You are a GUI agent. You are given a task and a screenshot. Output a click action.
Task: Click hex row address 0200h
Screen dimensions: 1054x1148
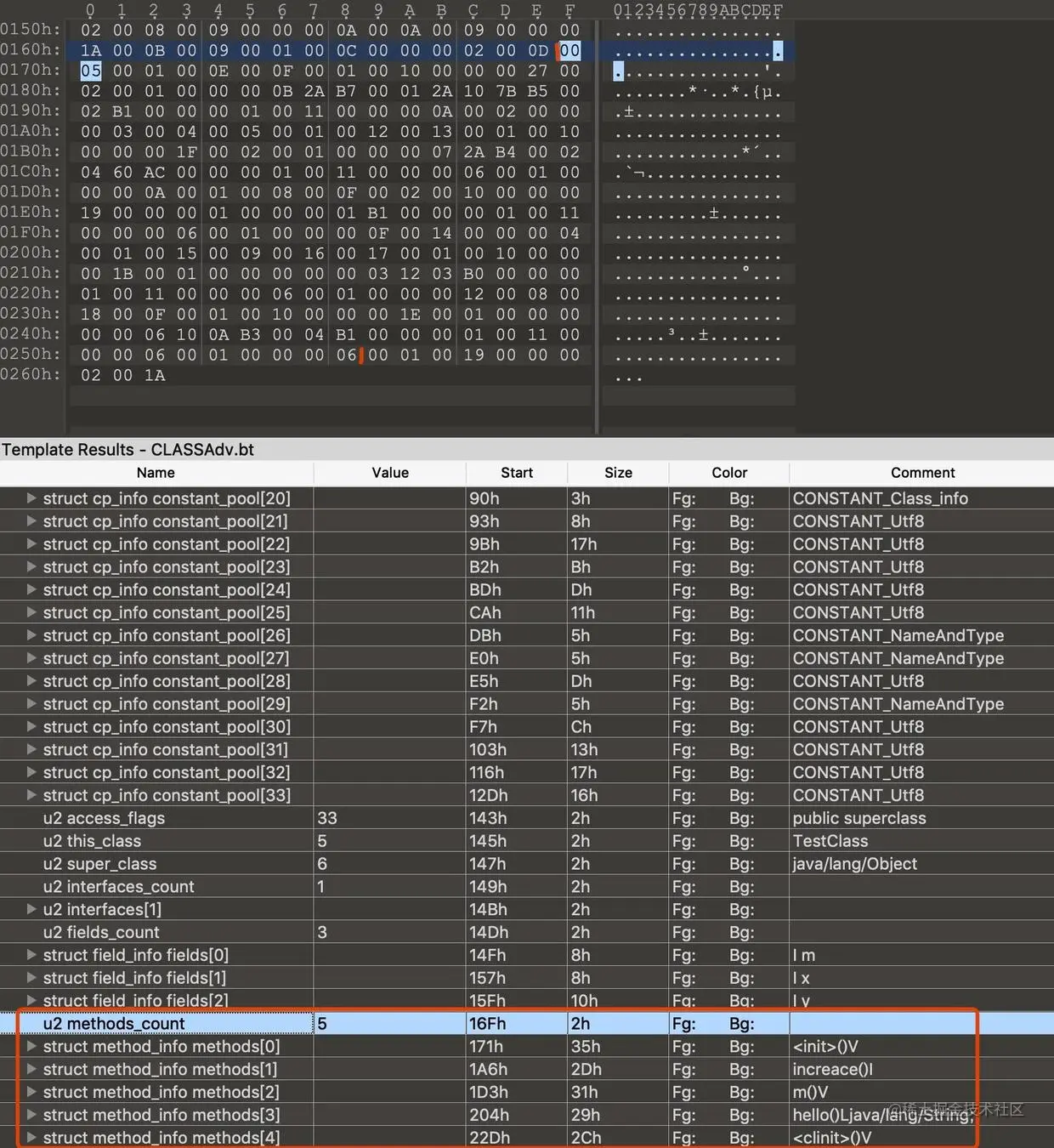coord(31,253)
